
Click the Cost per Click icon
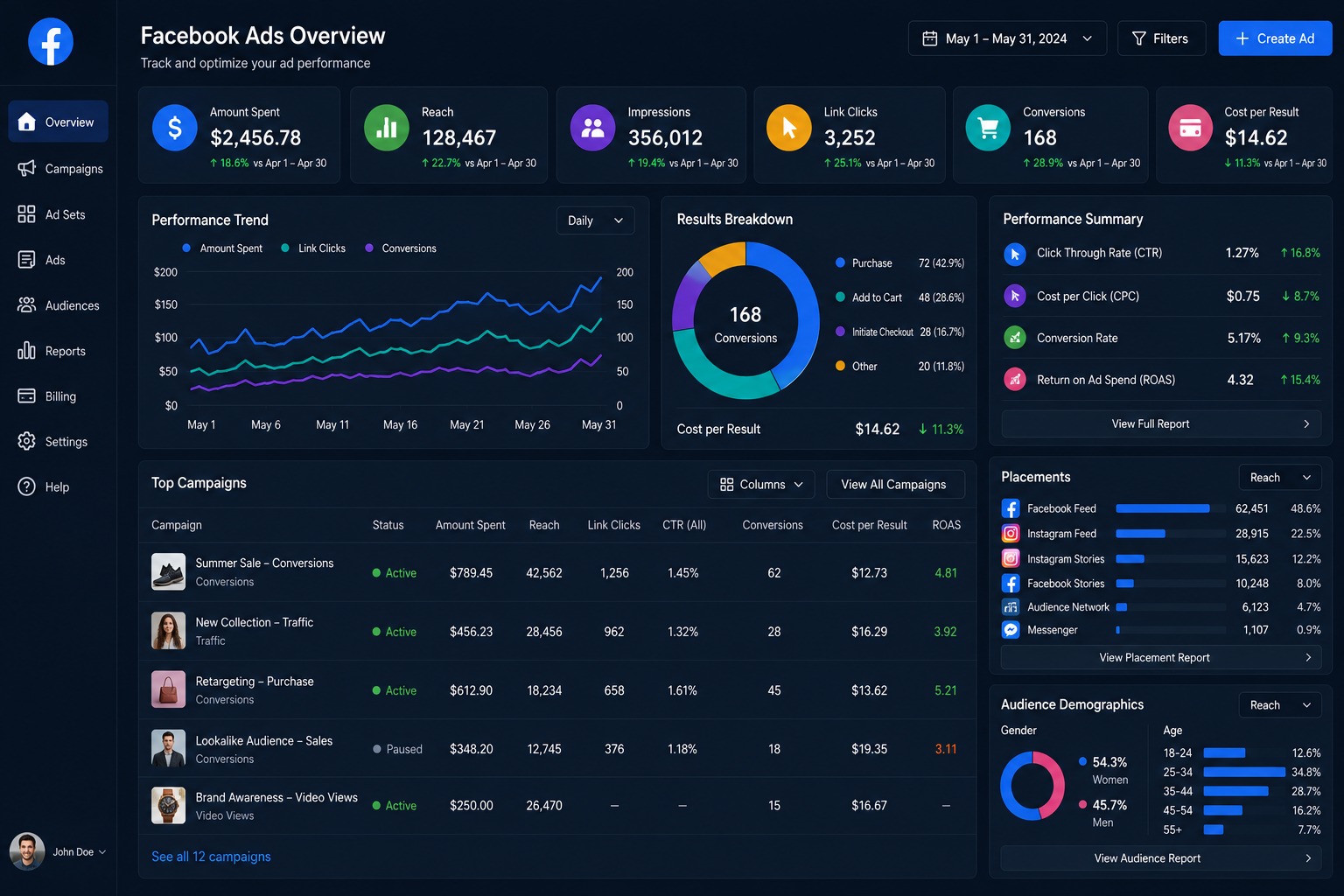click(x=1015, y=296)
